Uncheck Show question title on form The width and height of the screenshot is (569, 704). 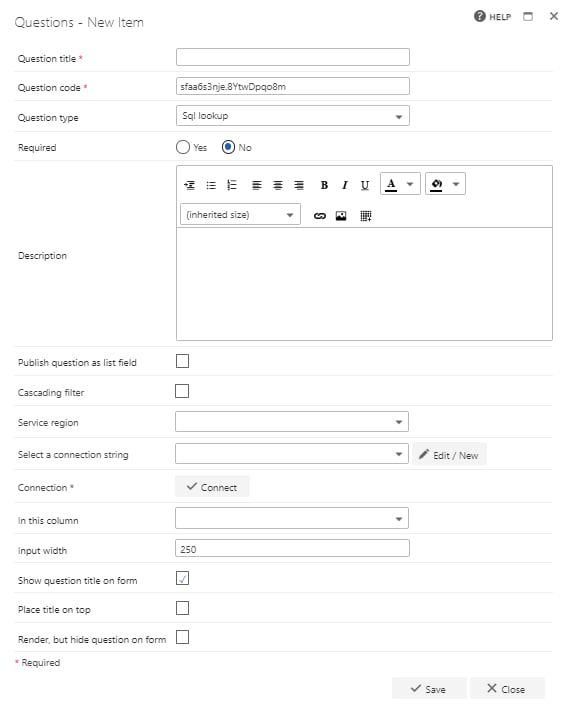pyautogui.click(x=182, y=578)
